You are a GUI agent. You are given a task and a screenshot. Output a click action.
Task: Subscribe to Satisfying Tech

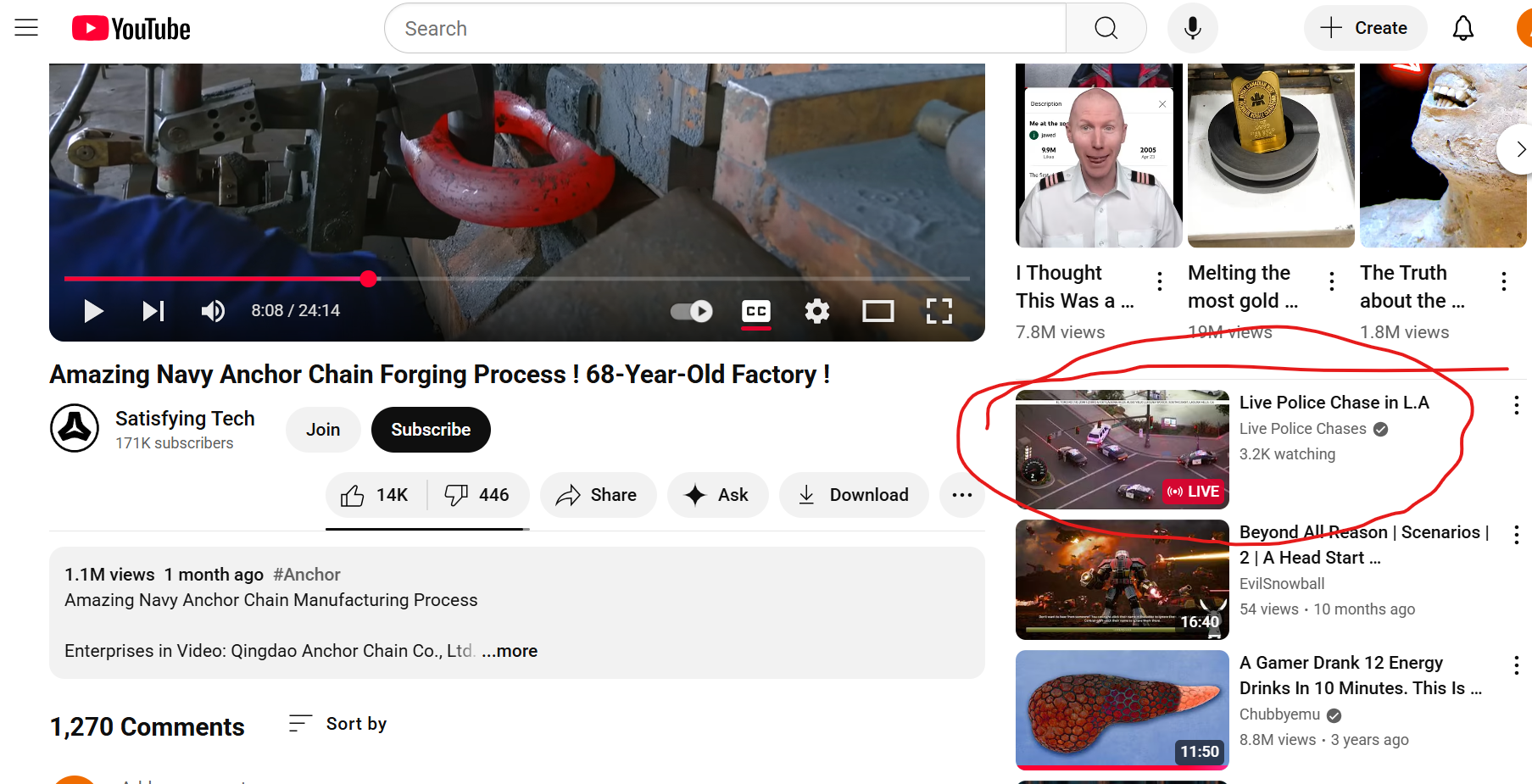(431, 430)
